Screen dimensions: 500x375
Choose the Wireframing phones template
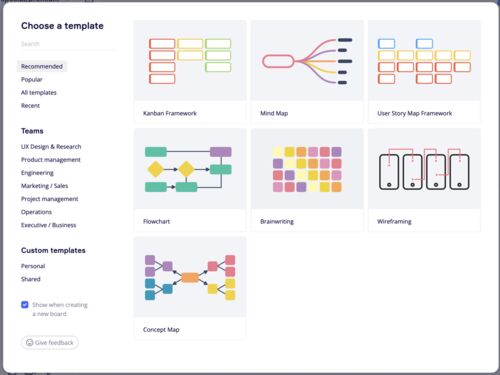[x=424, y=169]
